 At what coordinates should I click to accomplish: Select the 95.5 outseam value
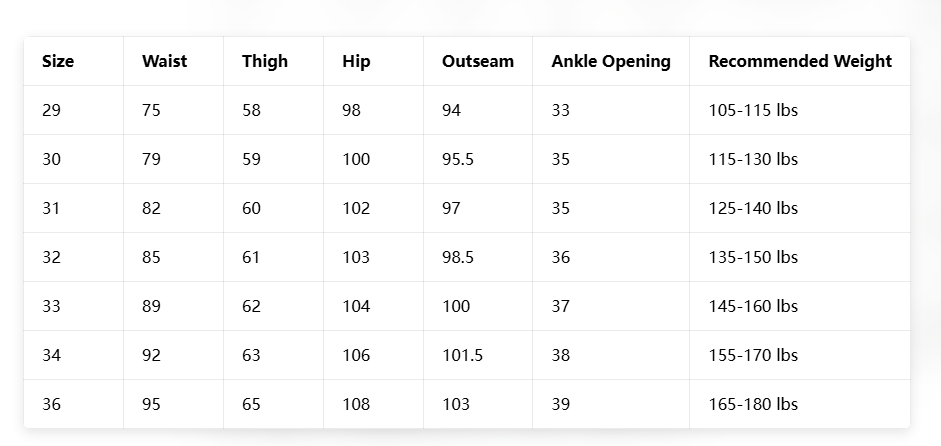coord(457,159)
